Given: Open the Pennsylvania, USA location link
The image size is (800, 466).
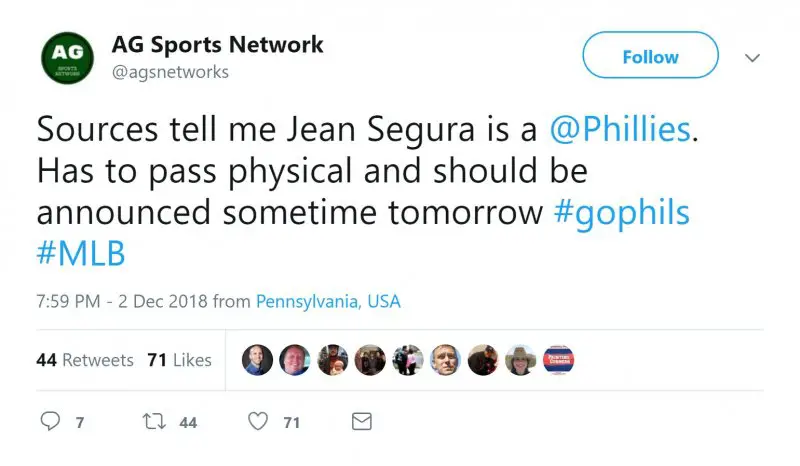Looking at the screenshot, I should [328, 301].
